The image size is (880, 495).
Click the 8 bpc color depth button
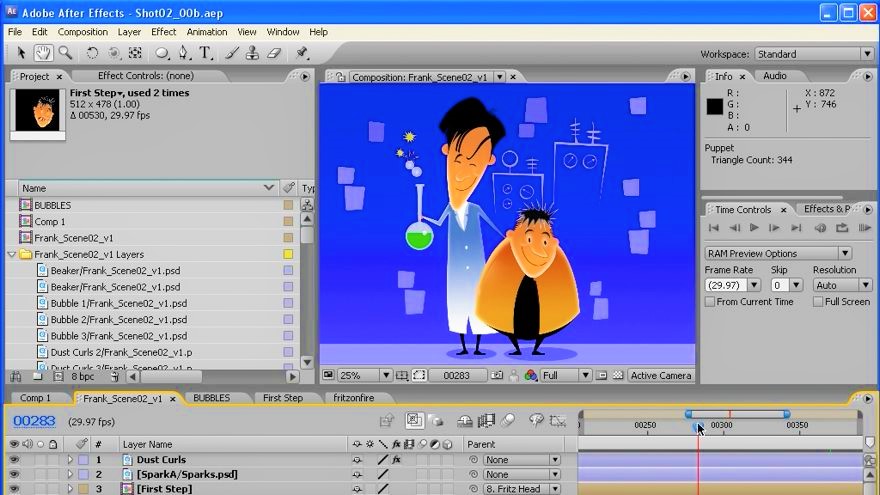coord(83,377)
